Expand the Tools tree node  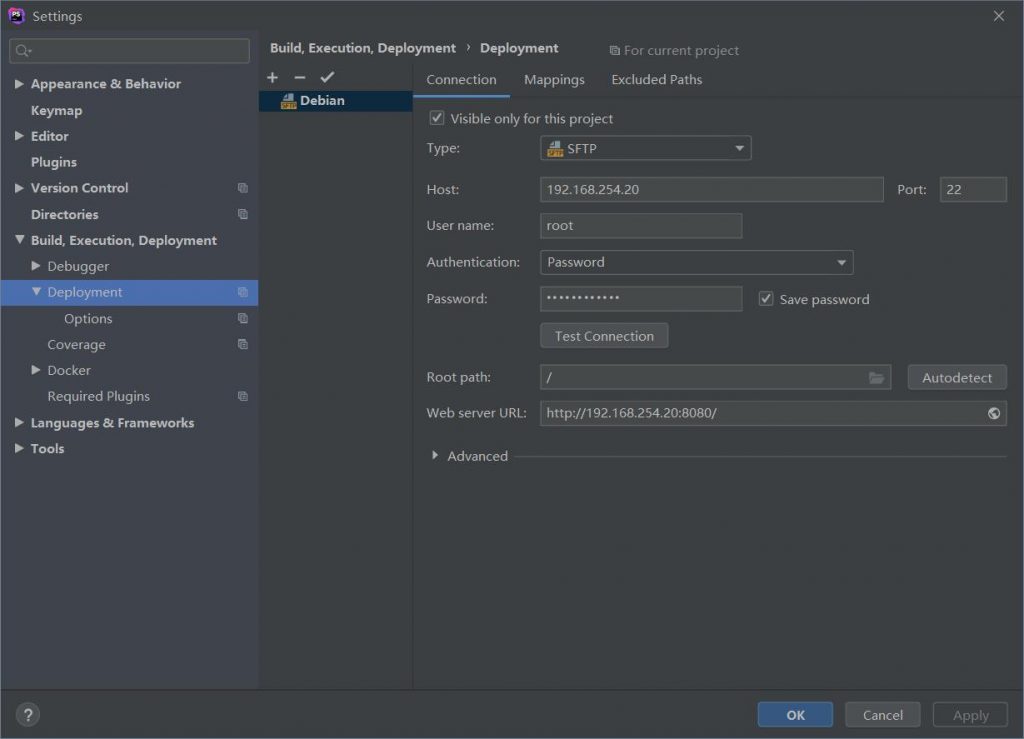(x=19, y=448)
